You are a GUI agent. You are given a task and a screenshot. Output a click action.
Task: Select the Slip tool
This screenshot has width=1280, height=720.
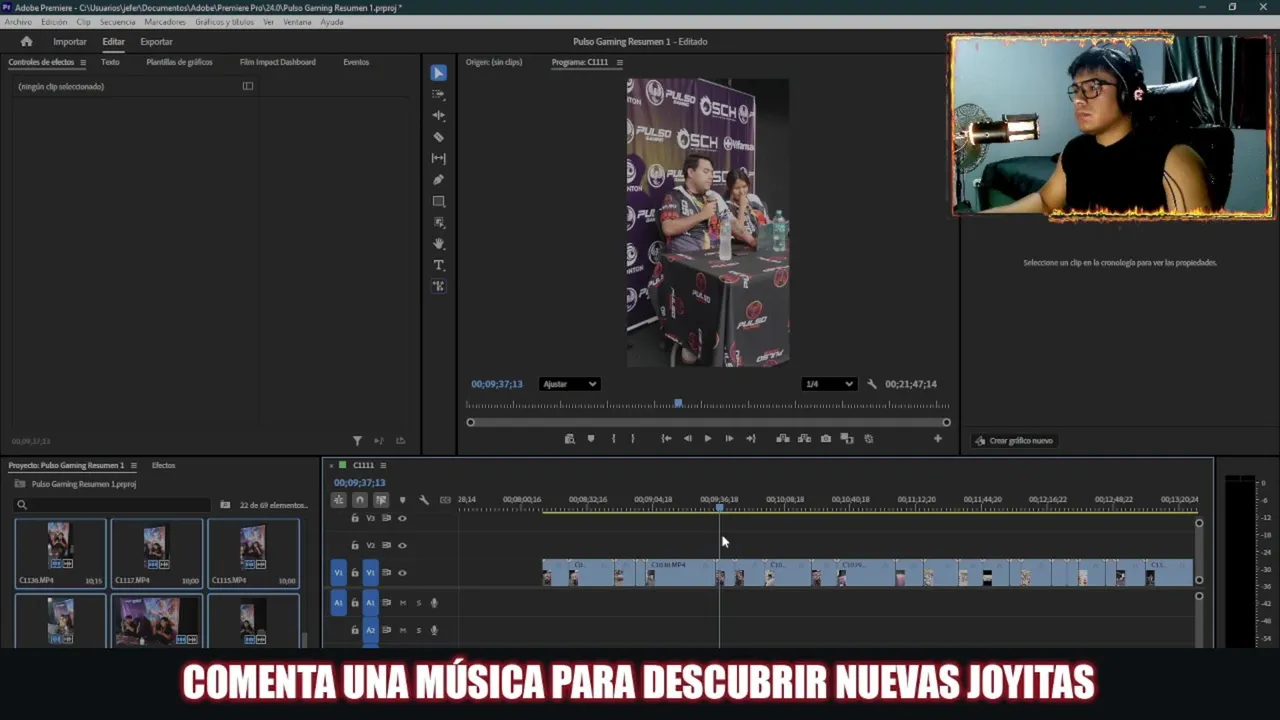[438, 158]
